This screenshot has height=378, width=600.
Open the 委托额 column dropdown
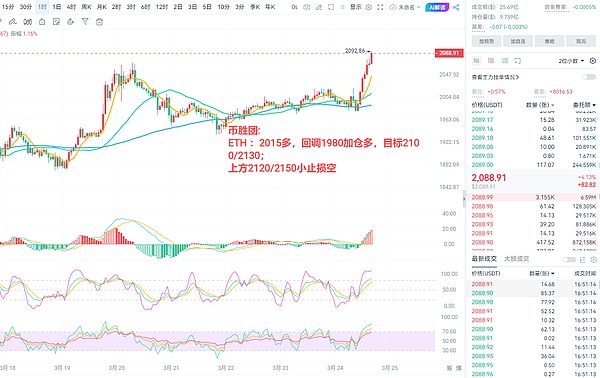(x=584, y=105)
